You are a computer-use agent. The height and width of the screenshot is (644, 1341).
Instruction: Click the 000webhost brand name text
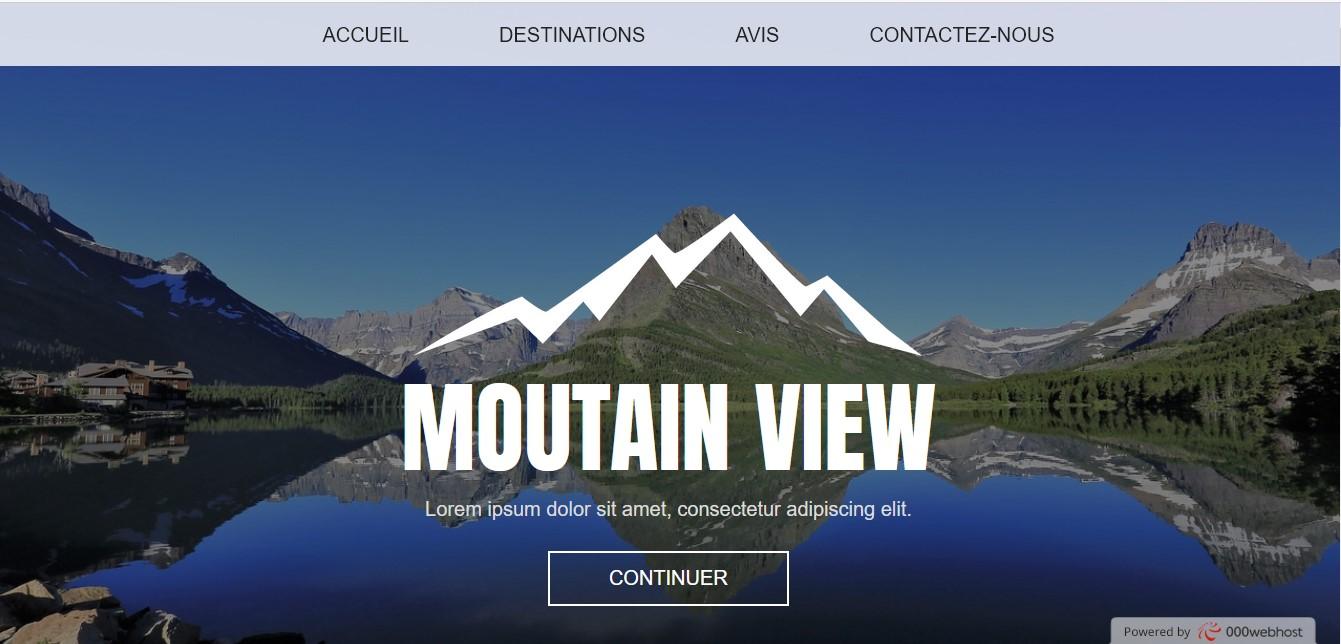[x=1264, y=632]
